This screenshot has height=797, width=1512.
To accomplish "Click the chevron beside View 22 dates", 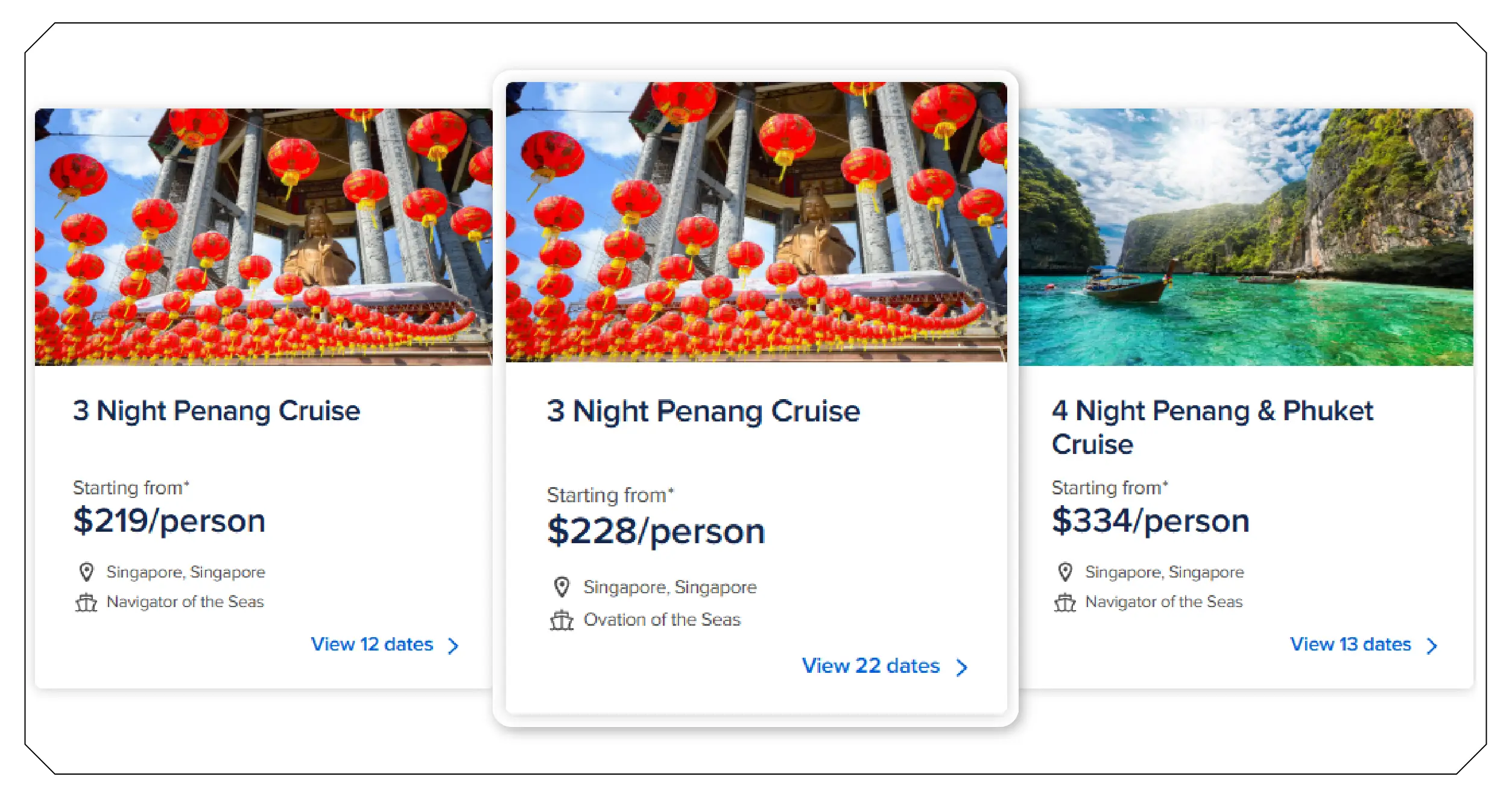I will [962, 667].
